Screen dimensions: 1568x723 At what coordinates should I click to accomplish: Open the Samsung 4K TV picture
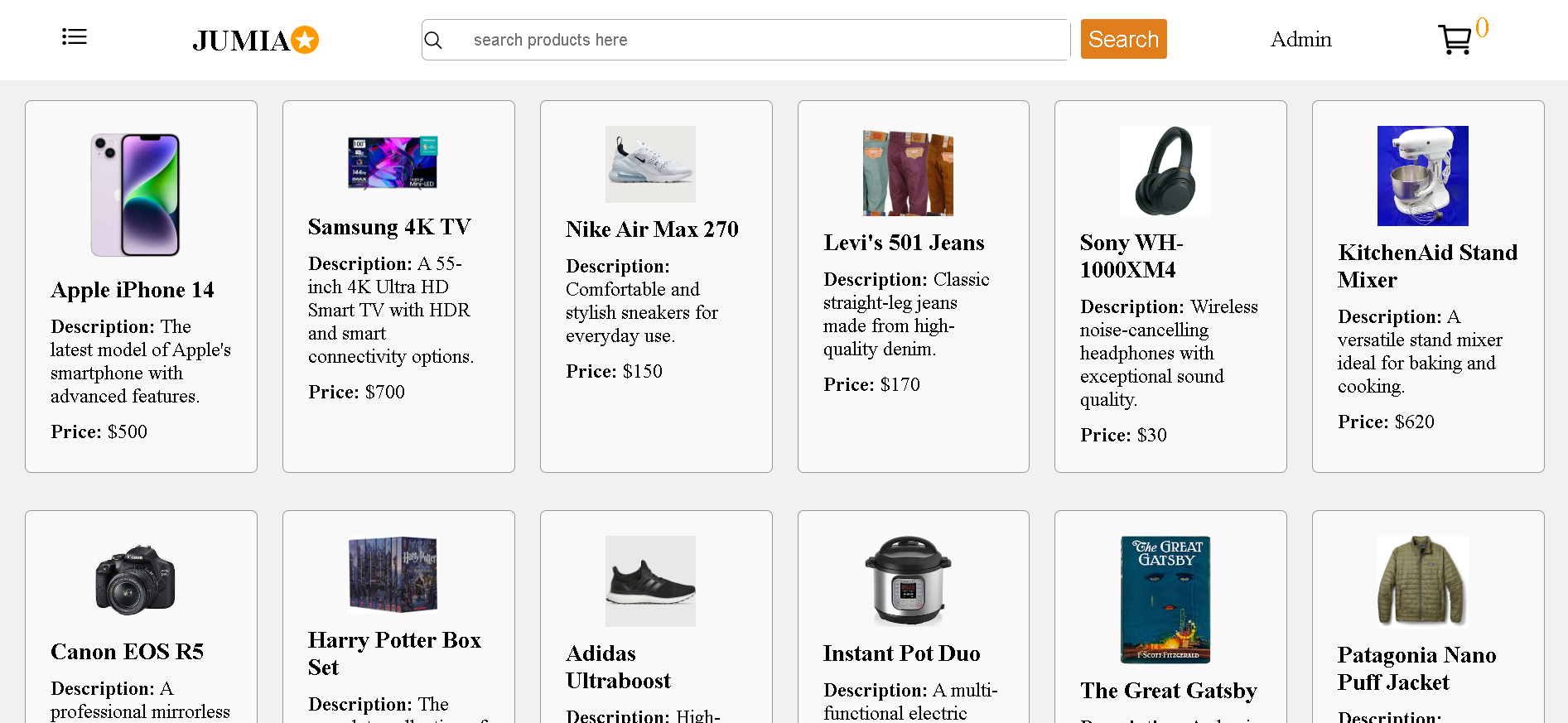pos(393,163)
